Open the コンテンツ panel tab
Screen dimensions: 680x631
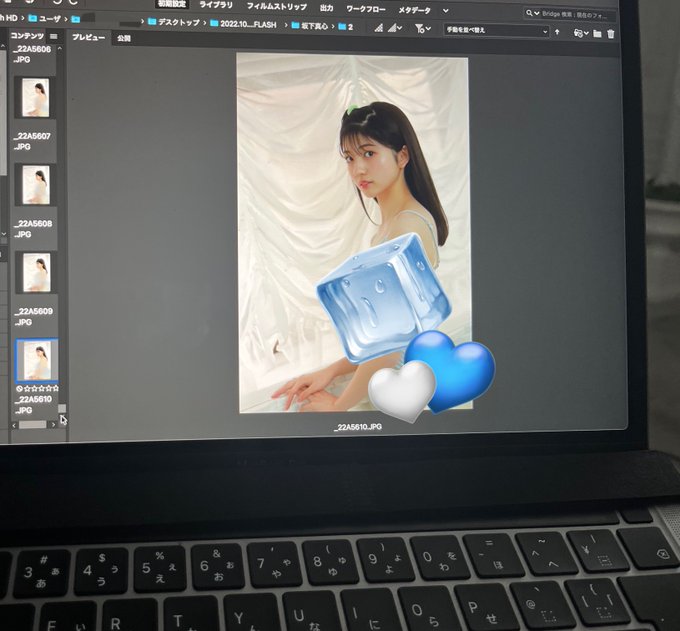(x=27, y=36)
